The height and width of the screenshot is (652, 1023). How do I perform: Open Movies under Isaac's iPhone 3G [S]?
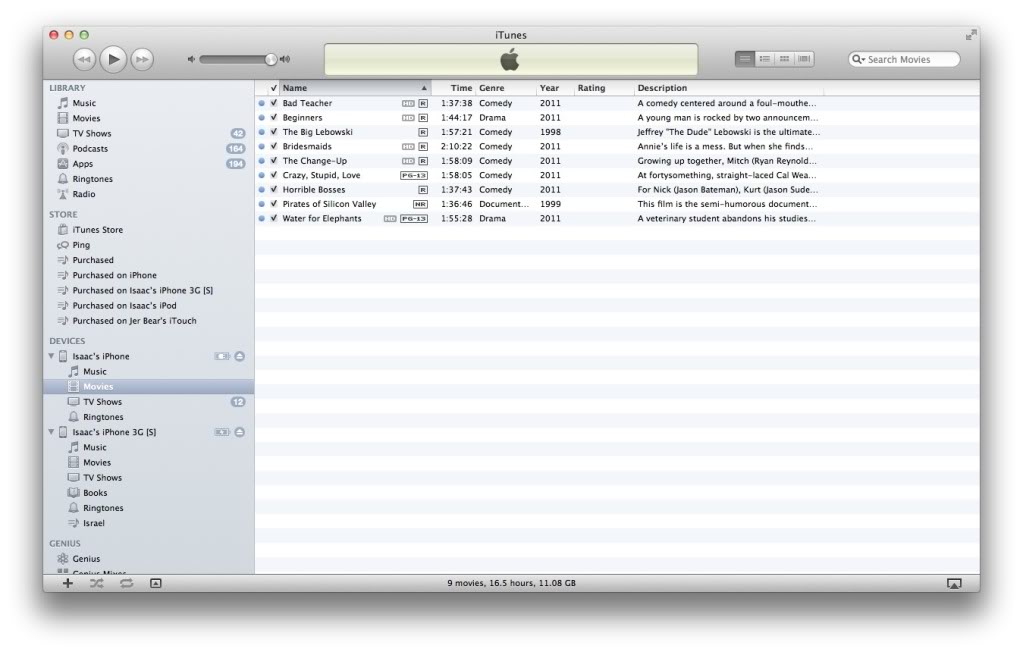pos(97,463)
